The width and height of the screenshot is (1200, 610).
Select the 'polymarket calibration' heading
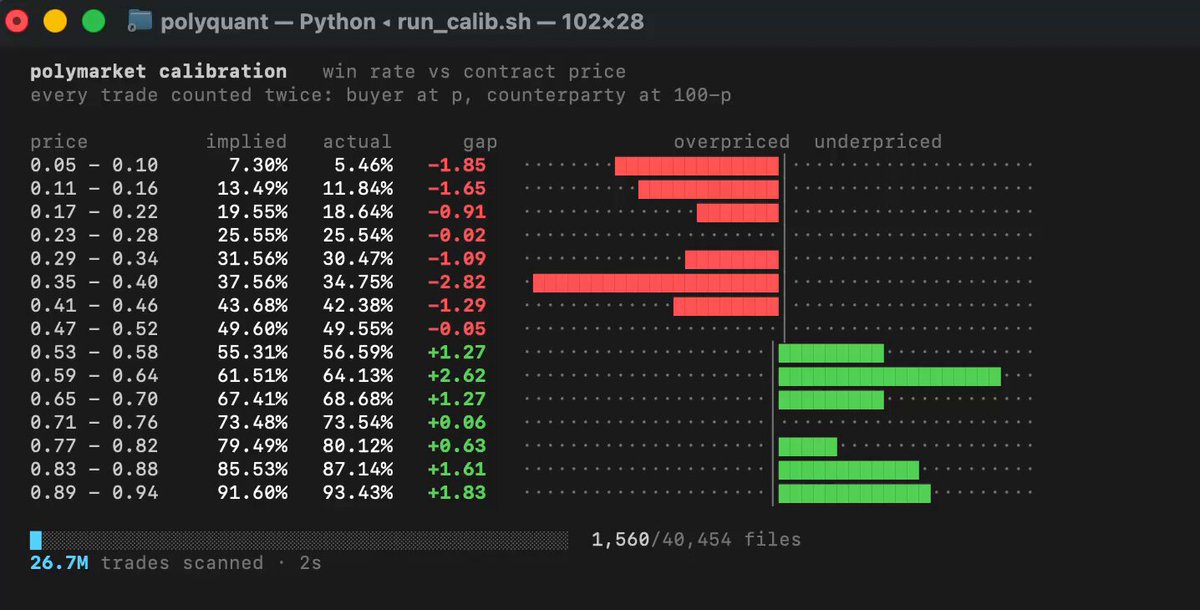pyautogui.click(x=158, y=72)
